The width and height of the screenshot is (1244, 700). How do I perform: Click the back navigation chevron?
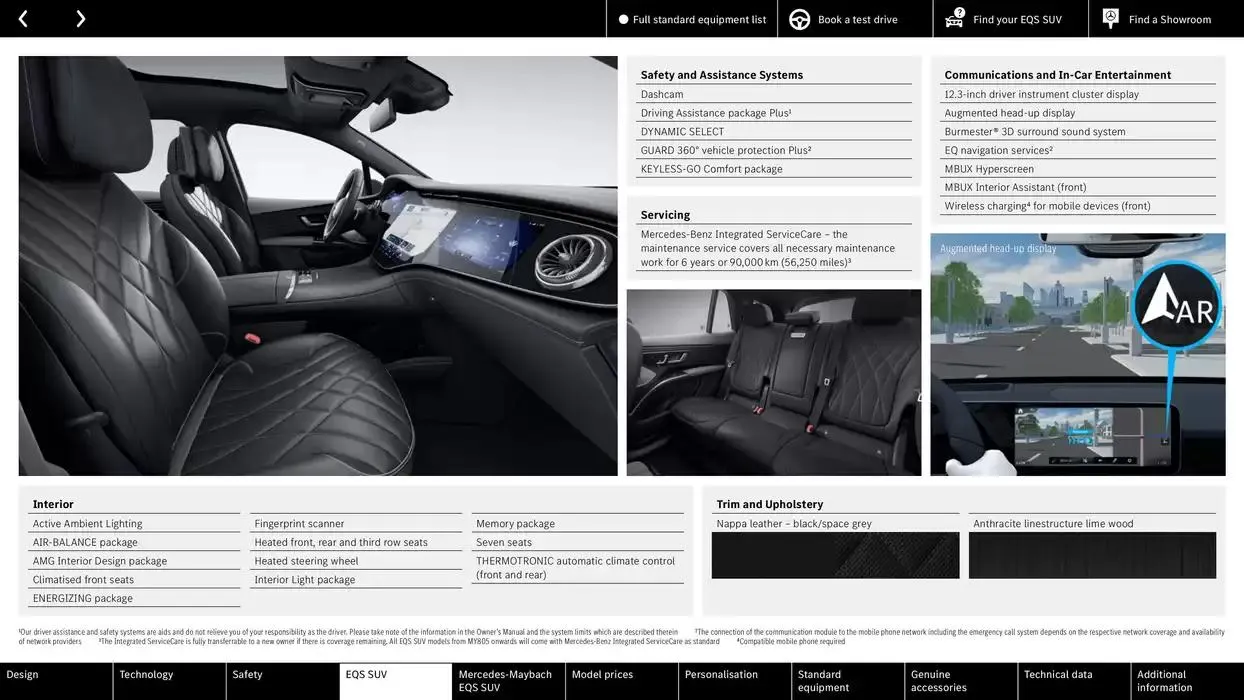[x=21, y=18]
